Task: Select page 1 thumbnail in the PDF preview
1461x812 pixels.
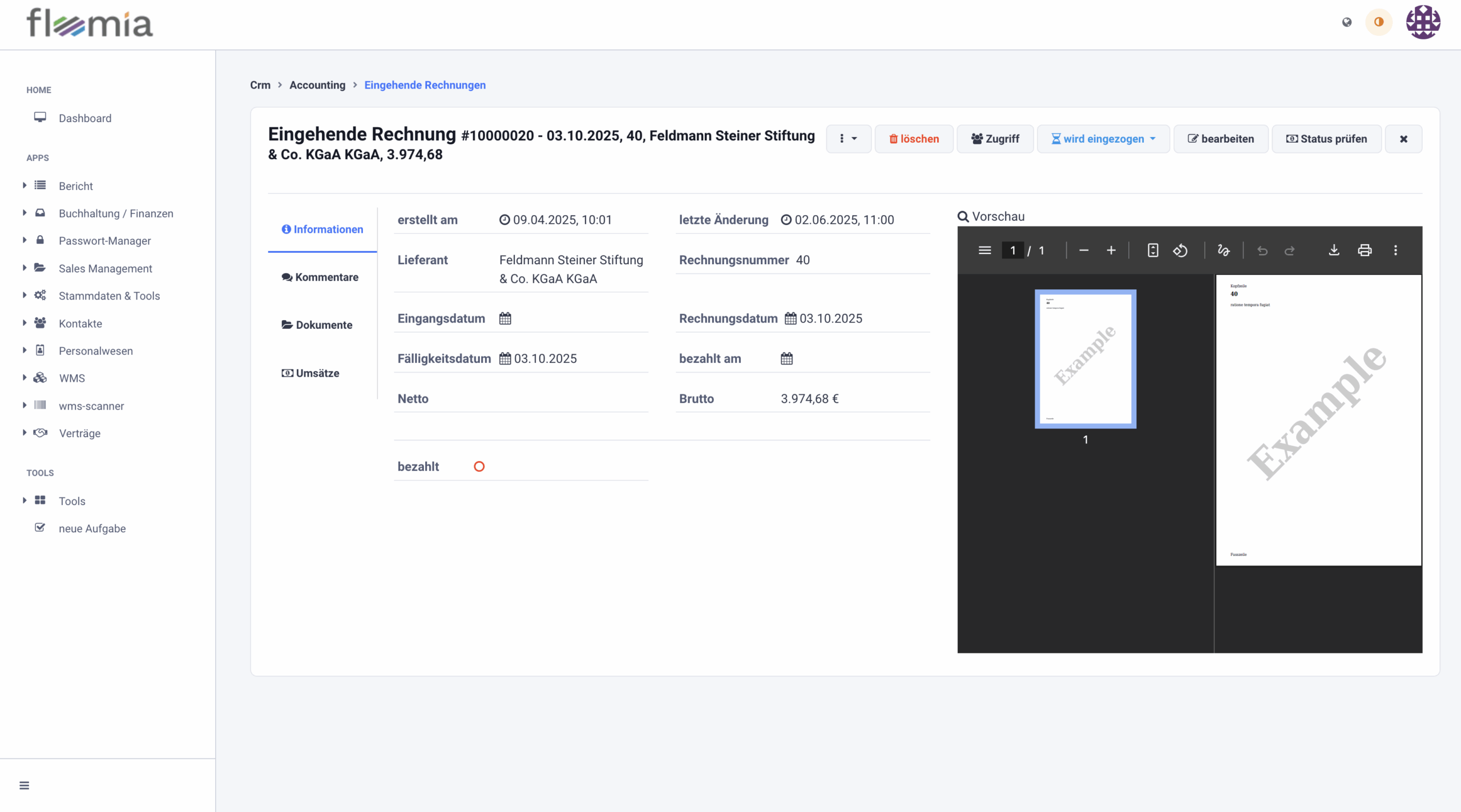Action: pos(1085,359)
